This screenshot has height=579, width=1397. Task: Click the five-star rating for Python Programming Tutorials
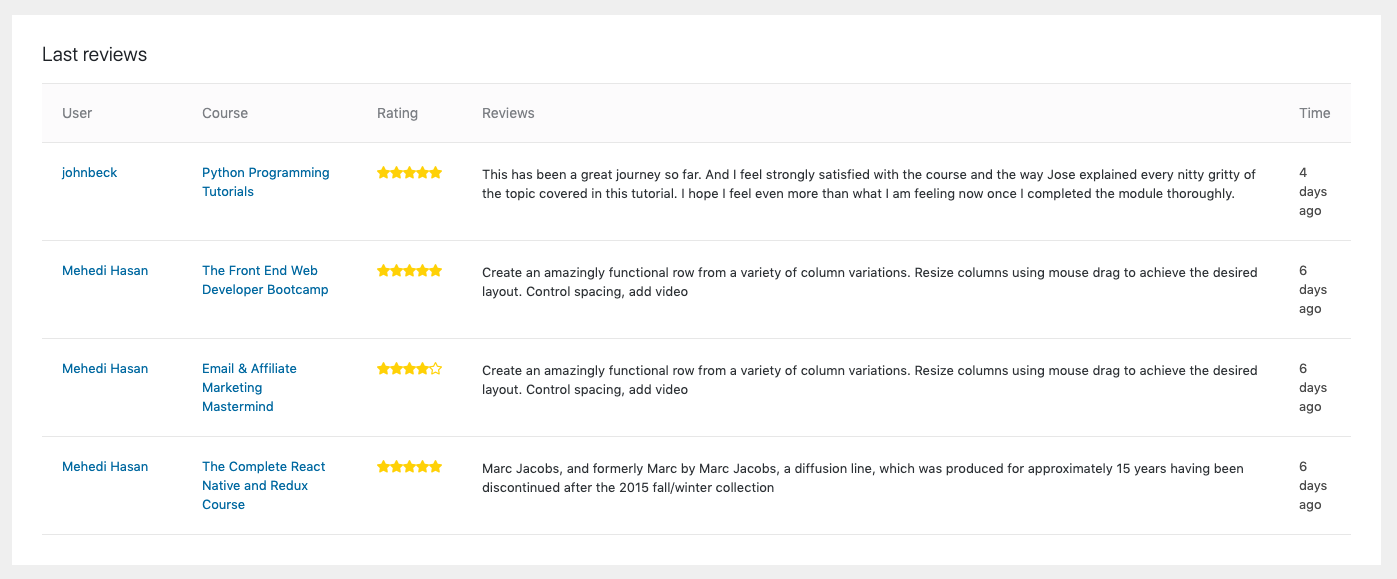(409, 173)
